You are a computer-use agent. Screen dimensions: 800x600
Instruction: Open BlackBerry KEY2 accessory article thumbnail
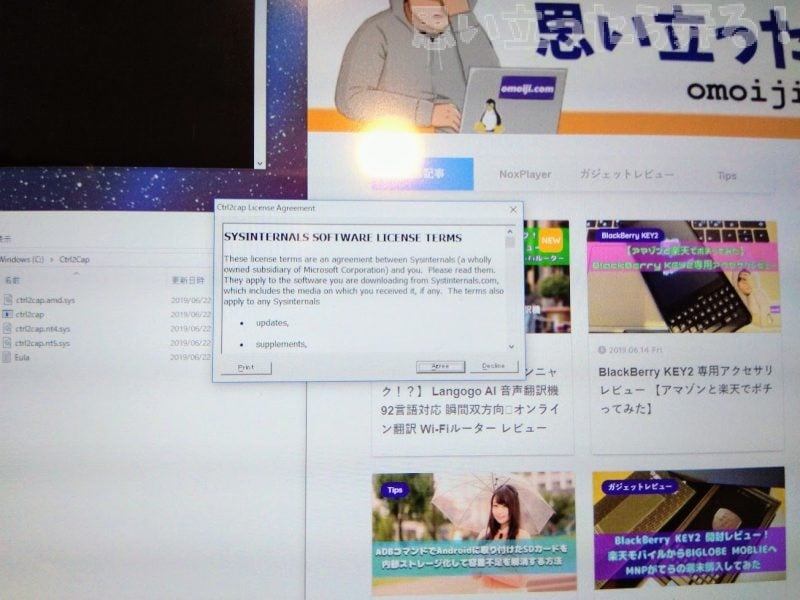(684, 276)
